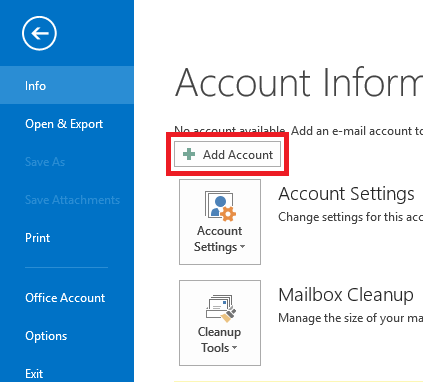Click the Mailbox Cleanup heading text

346,295
